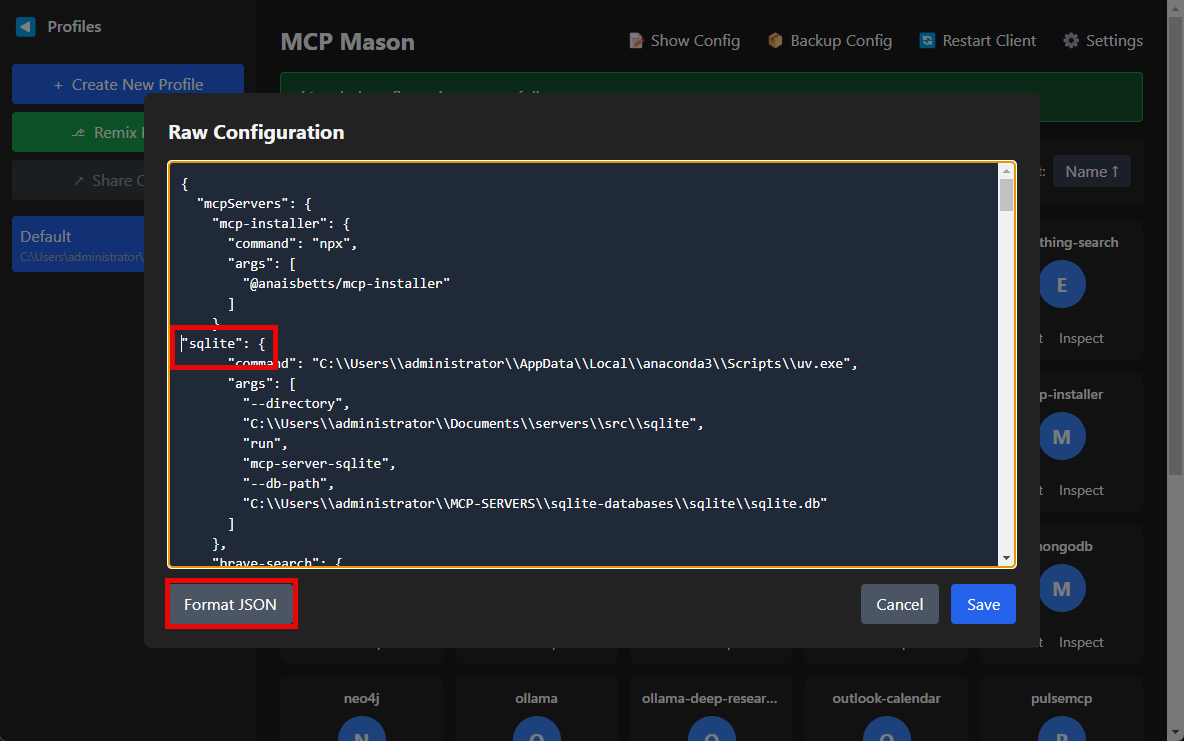Save the raw configuration

point(983,604)
